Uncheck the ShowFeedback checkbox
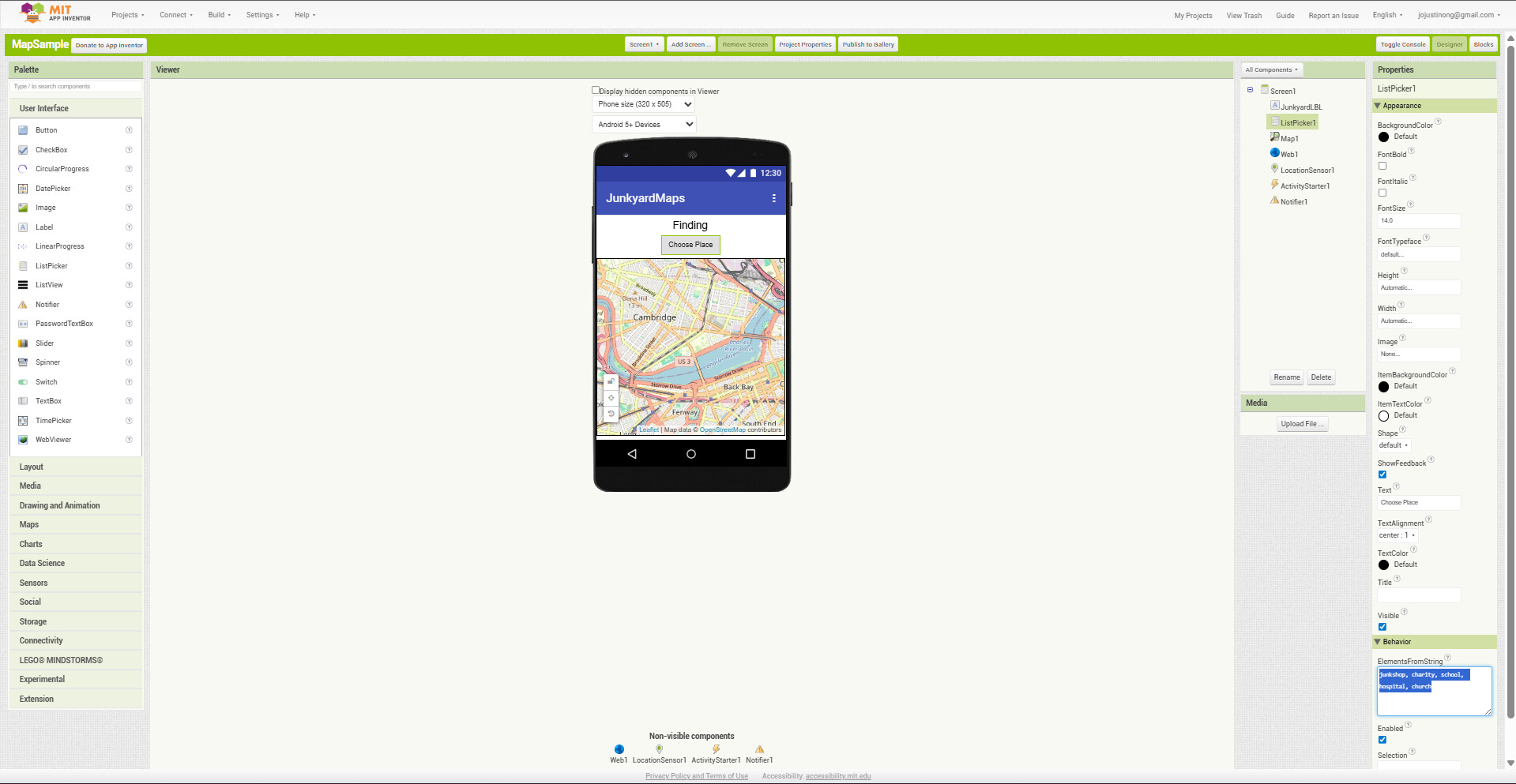 point(1382,475)
